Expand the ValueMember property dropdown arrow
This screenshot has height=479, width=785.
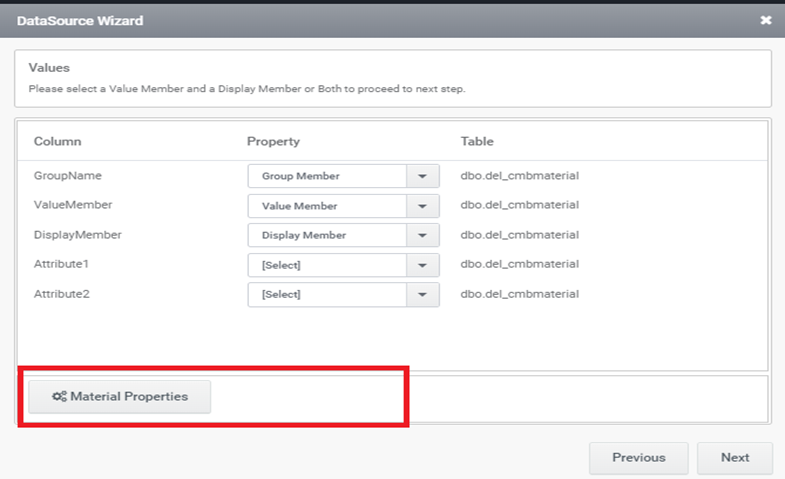tap(422, 206)
